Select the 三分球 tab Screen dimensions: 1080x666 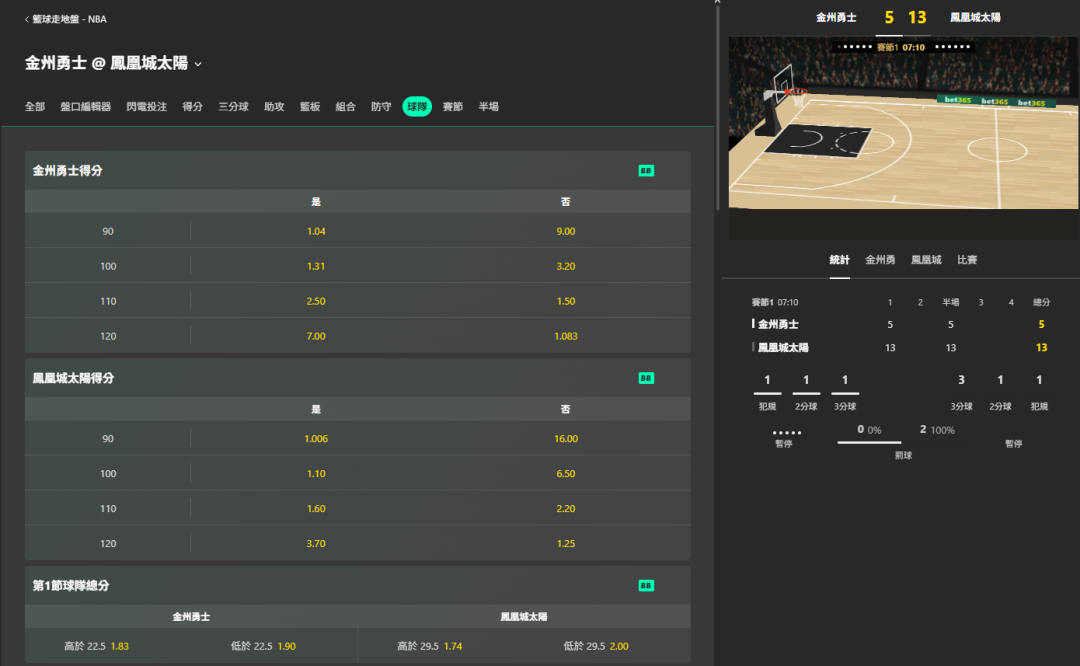click(233, 107)
